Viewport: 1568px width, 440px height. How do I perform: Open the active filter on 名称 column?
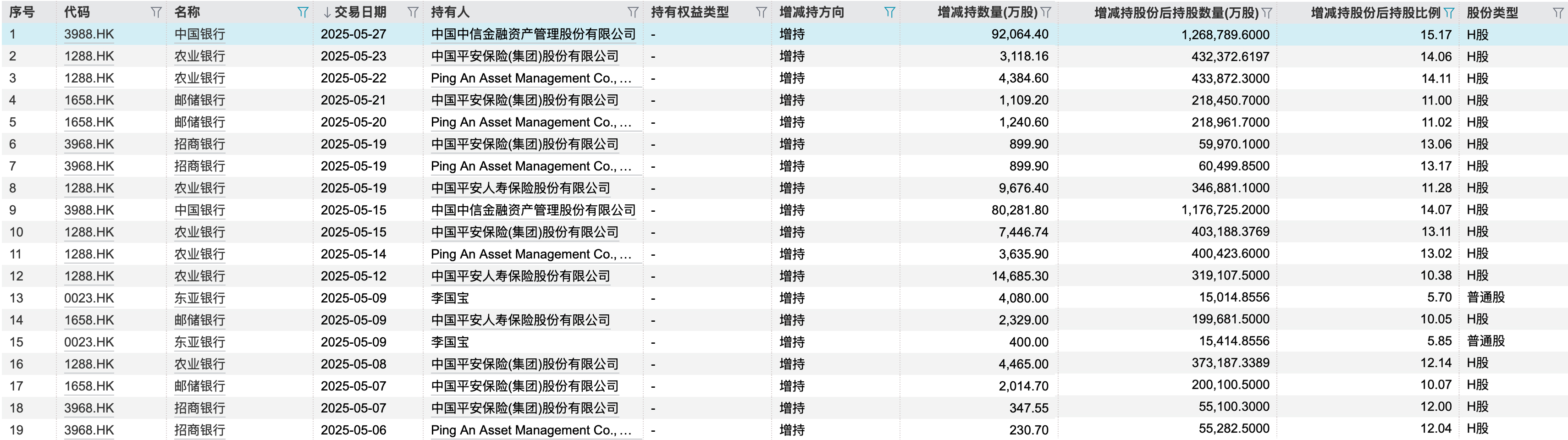pos(303,12)
